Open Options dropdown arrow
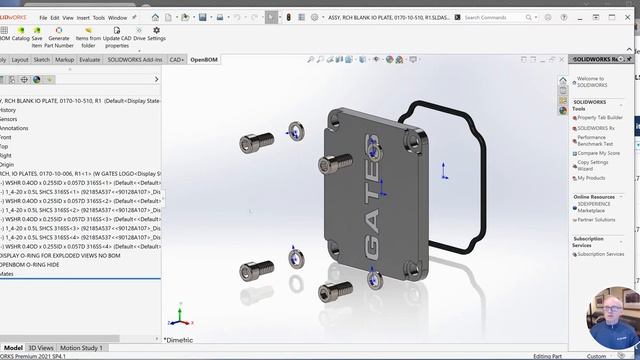The width and height of the screenshot is (640, 360). (x=323, y=18)
